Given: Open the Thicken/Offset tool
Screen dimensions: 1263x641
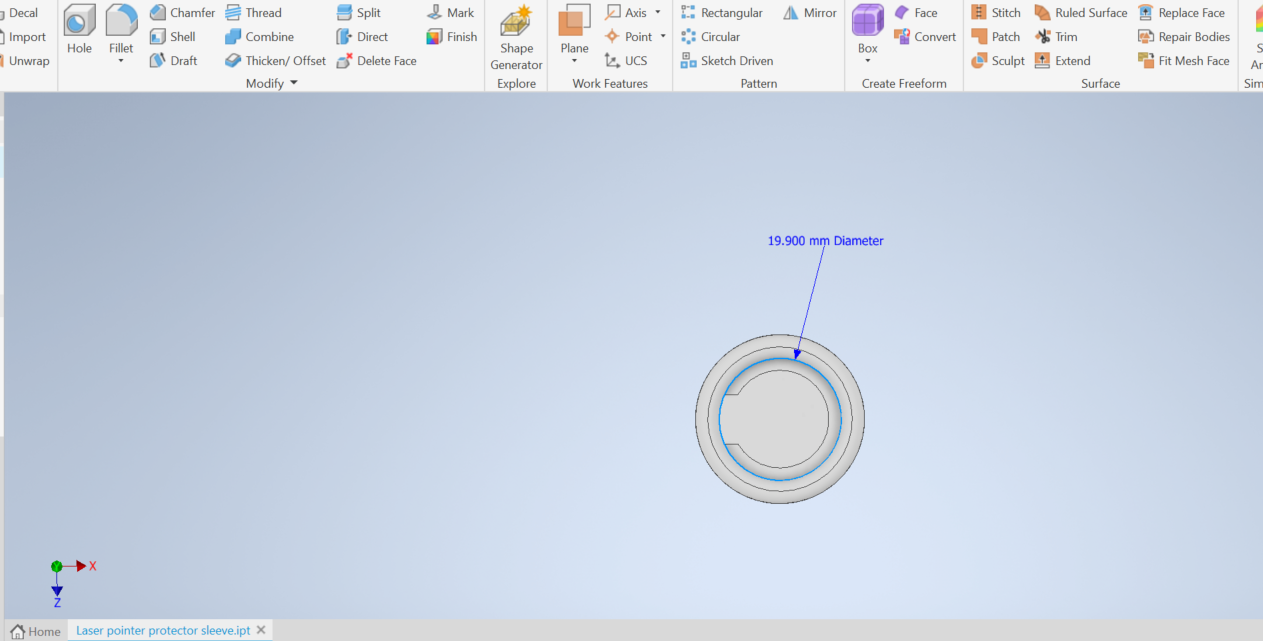Looking at the screenshot, I should (x=275, y=61).
